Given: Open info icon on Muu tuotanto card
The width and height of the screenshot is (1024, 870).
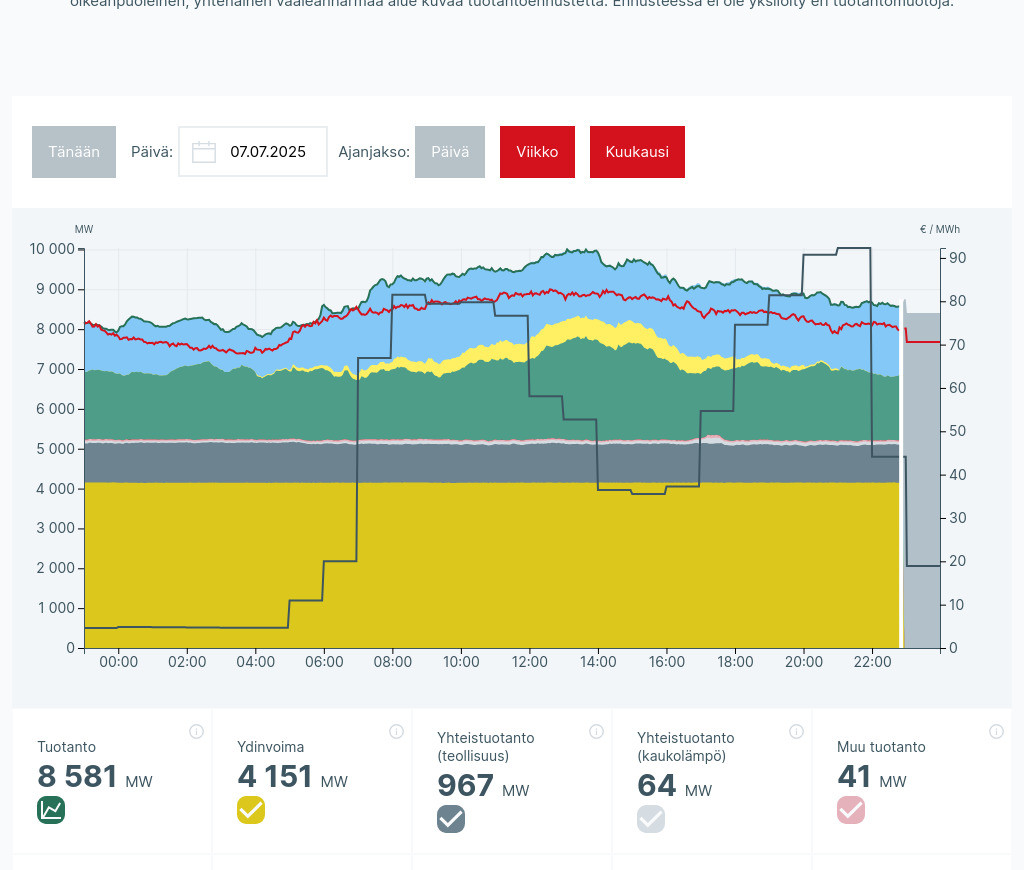Looking at the screenshot, I should point(996,732).
